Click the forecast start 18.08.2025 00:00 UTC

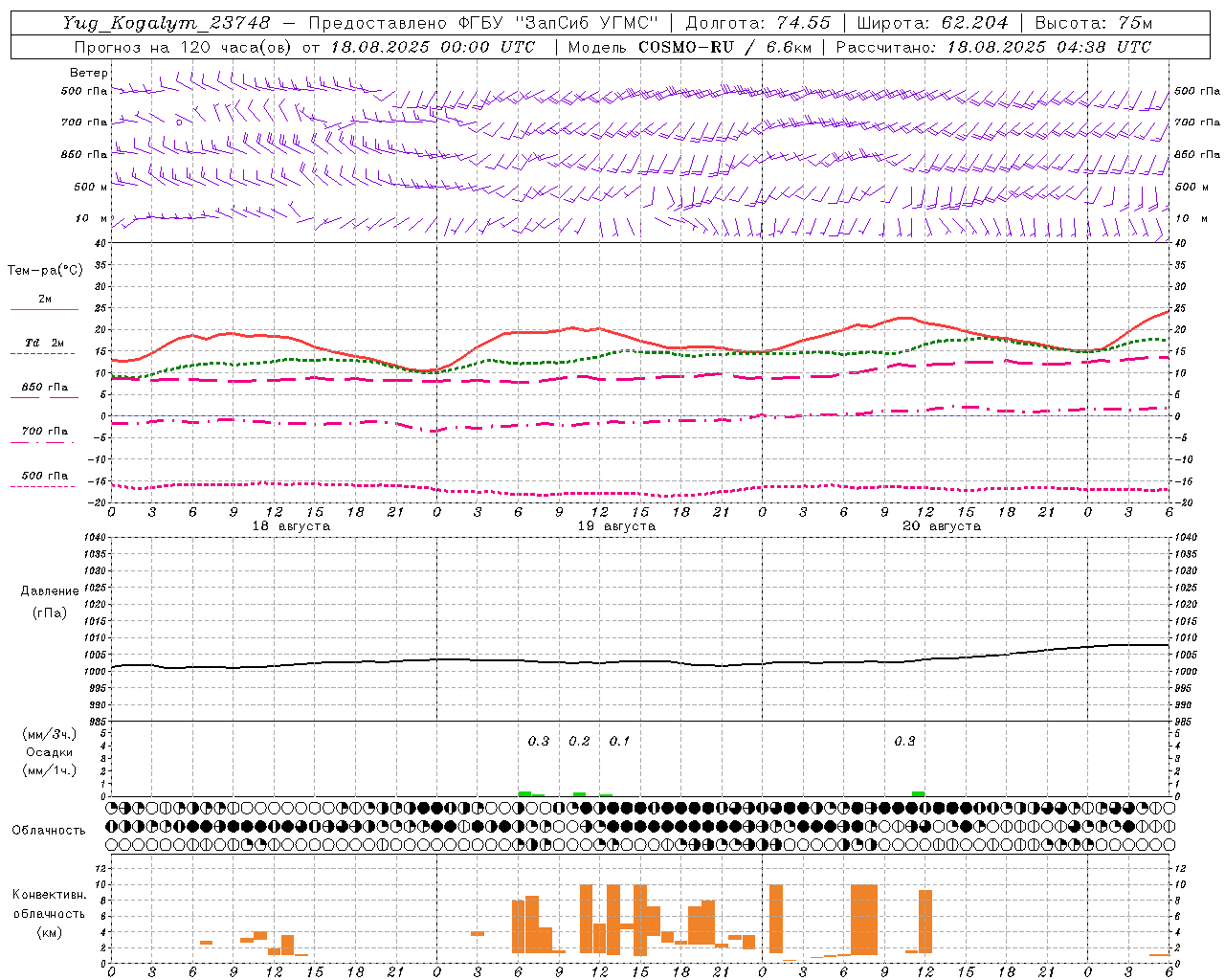click(433, 47)
